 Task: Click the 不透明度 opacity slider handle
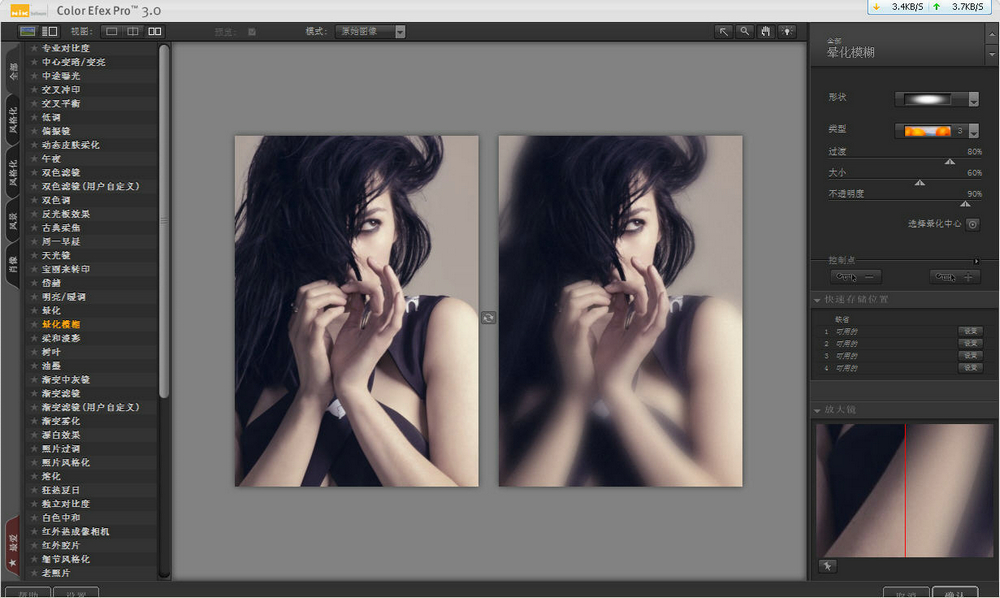point(965,203)
